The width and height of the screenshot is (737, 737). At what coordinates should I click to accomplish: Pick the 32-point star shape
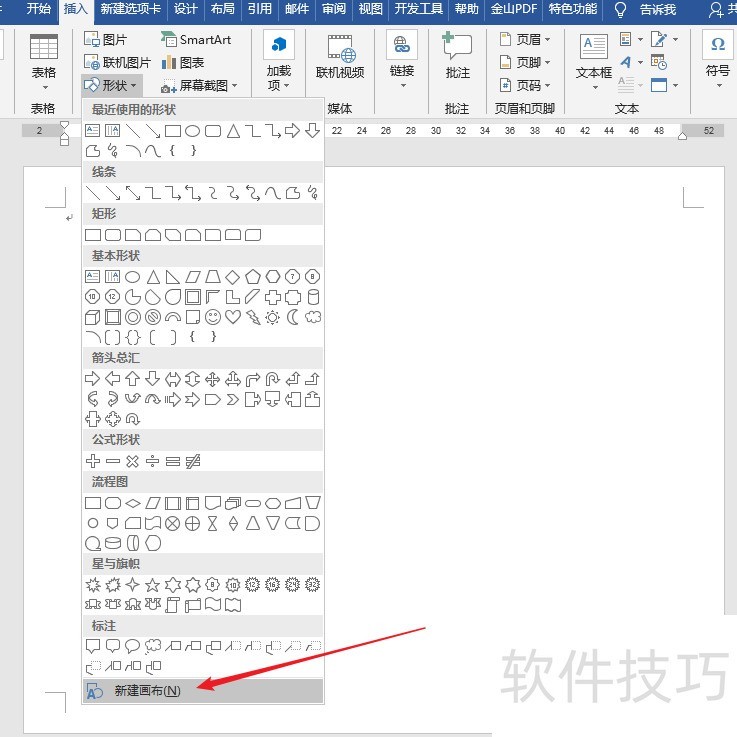pos(313,584)
